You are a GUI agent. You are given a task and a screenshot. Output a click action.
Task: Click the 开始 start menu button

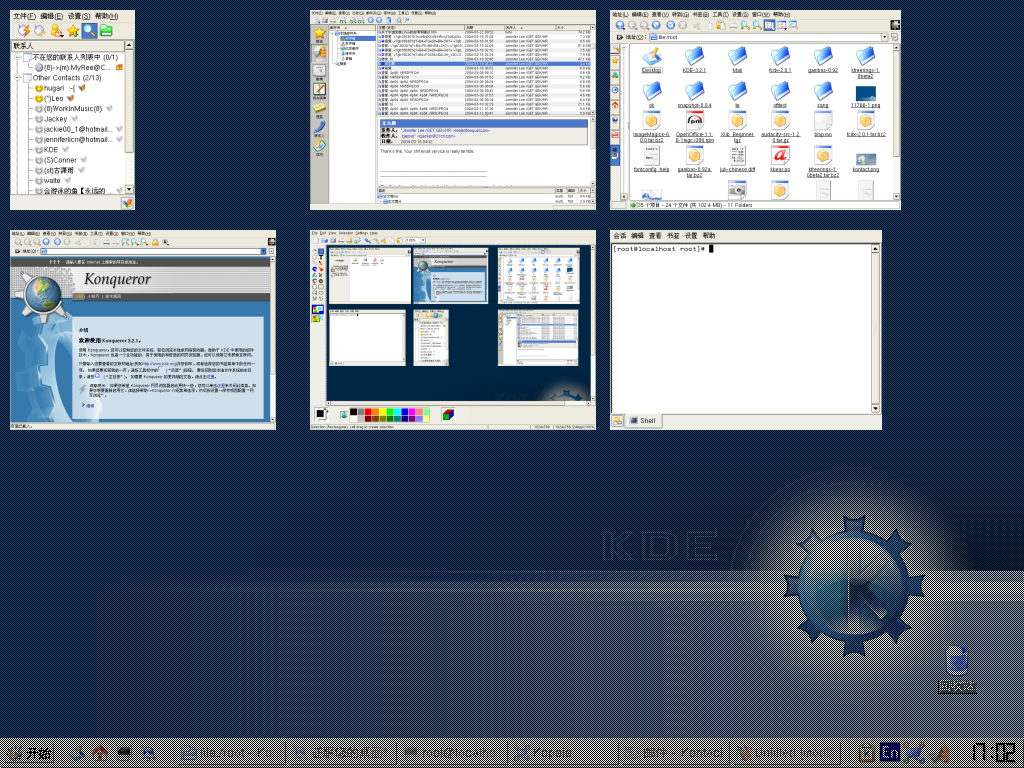[x=29, y=753]
